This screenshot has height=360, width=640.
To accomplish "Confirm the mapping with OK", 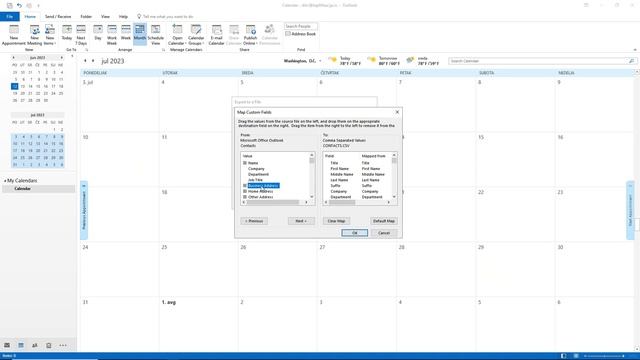I will pyautogui.click(x=354, y=233).
